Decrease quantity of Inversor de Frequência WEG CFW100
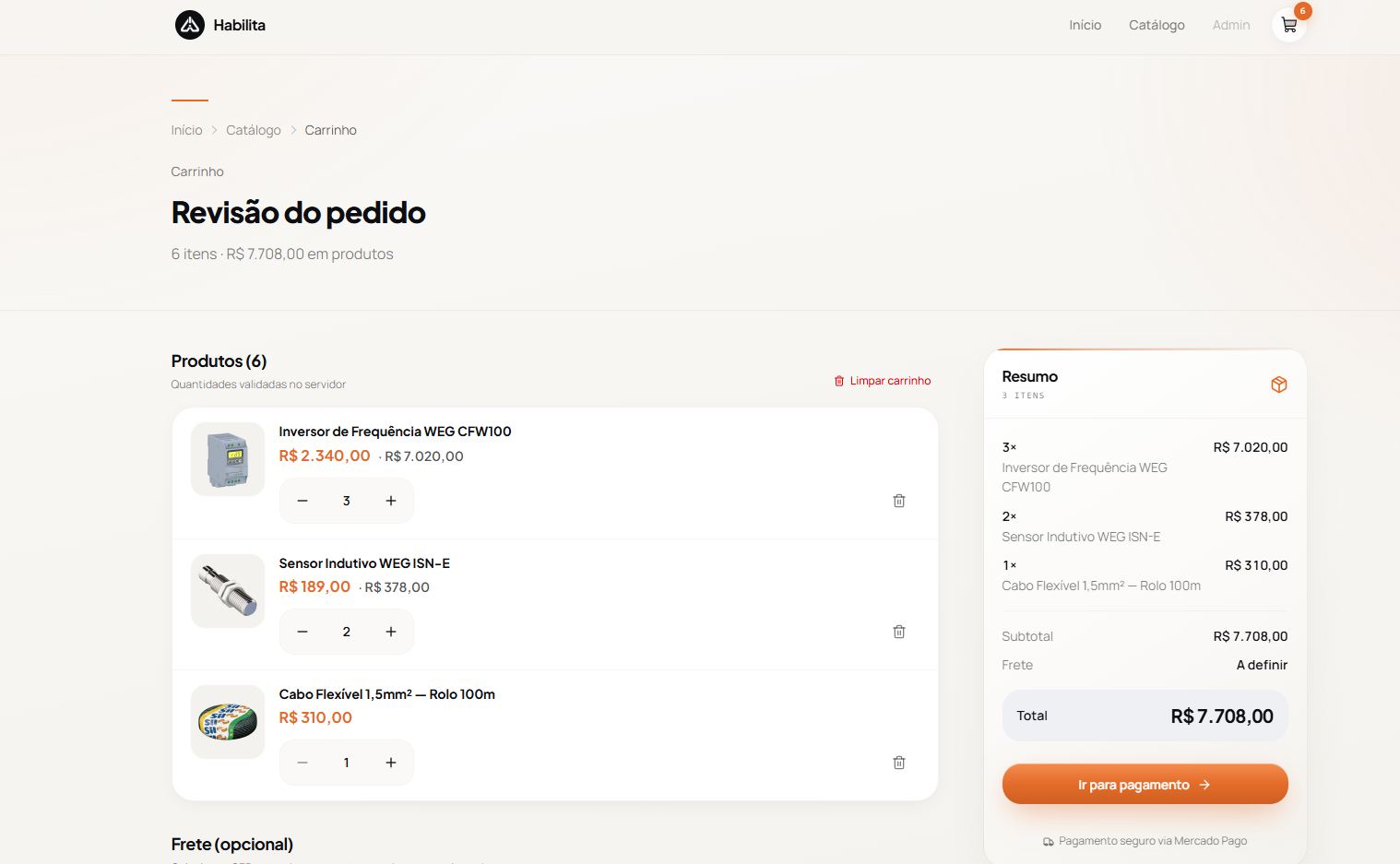 tap(303, 501)
